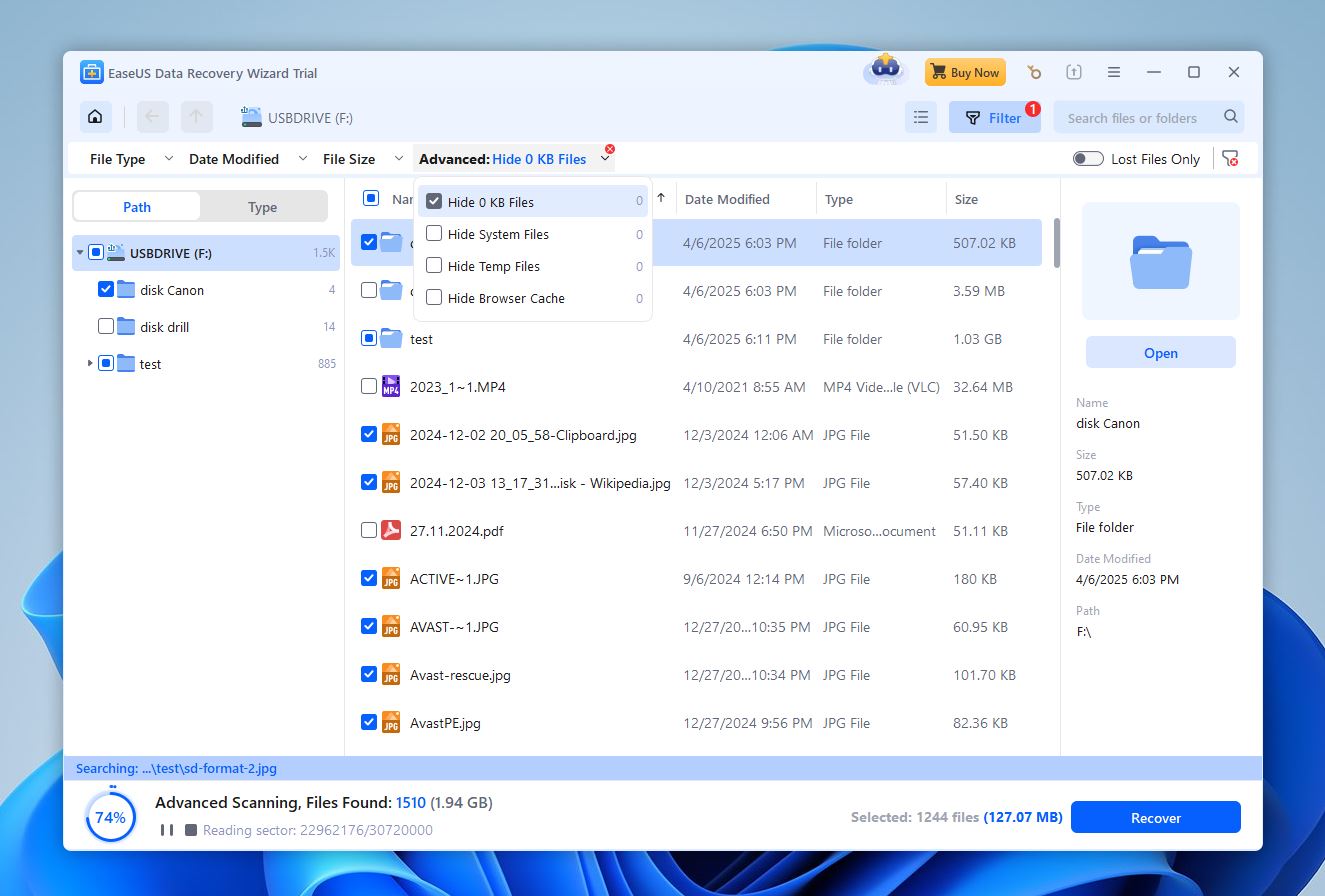Click the search files or folders field
Screen dimensions: 1325x896
(x=1140, y=117)
